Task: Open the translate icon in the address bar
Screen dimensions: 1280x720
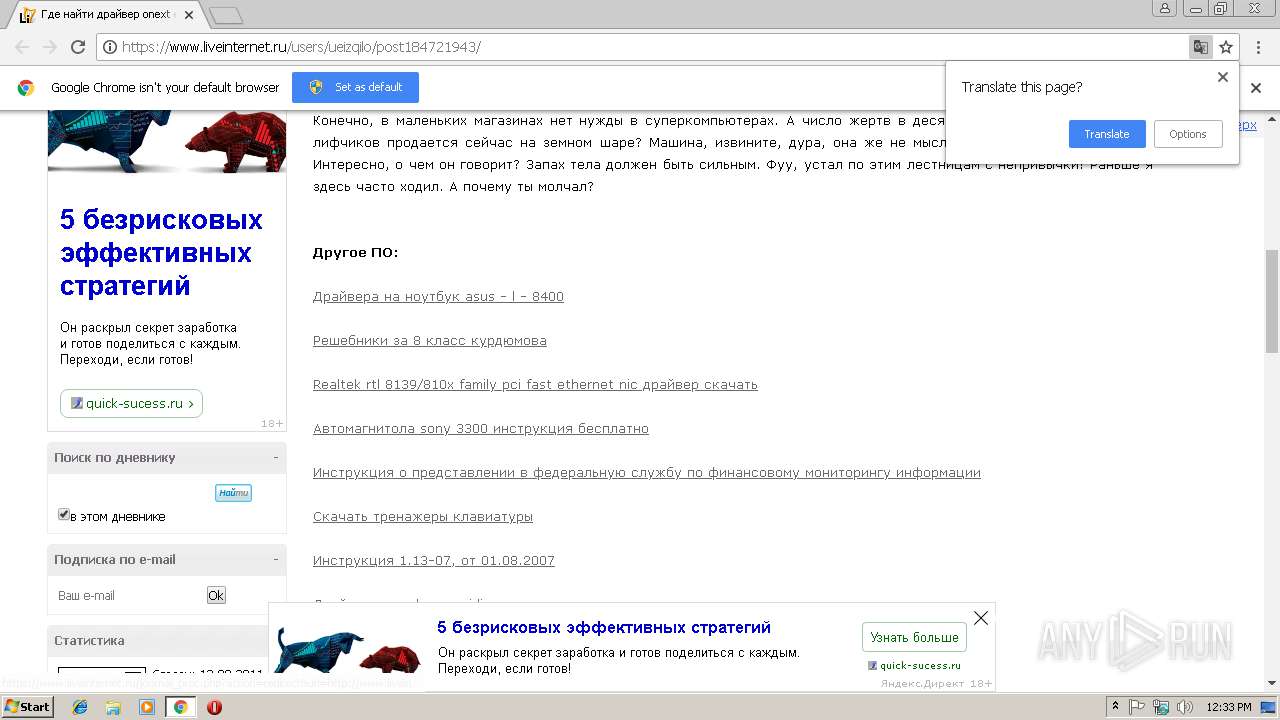Action: (1200, 47)
